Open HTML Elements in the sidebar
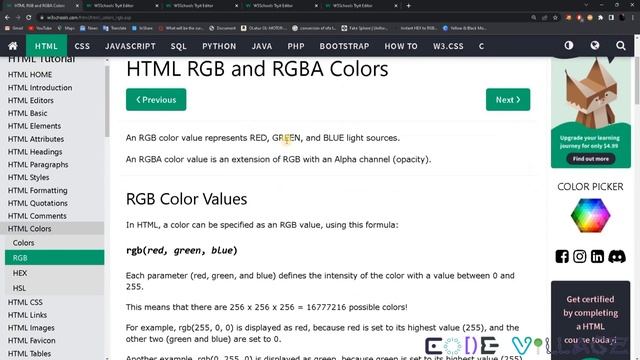 coord(34,126)
